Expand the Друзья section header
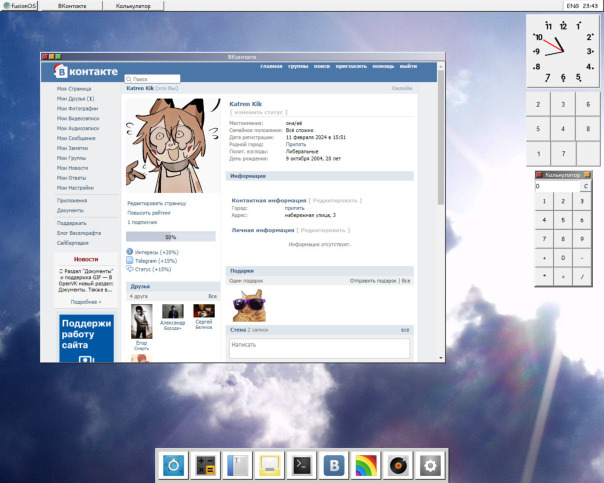Image resolution: width=604 pixels, height=483 pixels. (x=141, y=286)
